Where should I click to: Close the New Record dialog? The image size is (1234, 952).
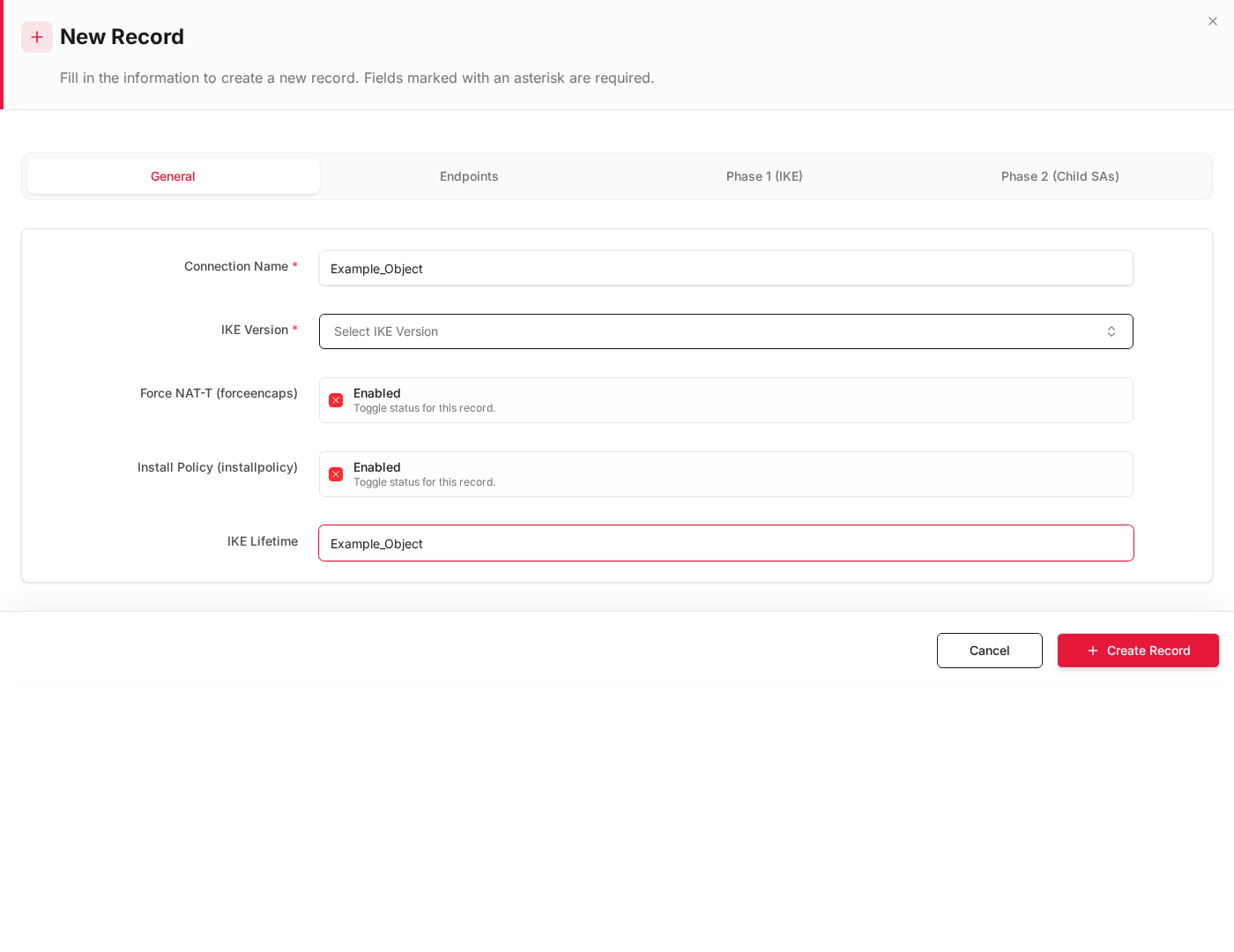(x=1213, y=21)
